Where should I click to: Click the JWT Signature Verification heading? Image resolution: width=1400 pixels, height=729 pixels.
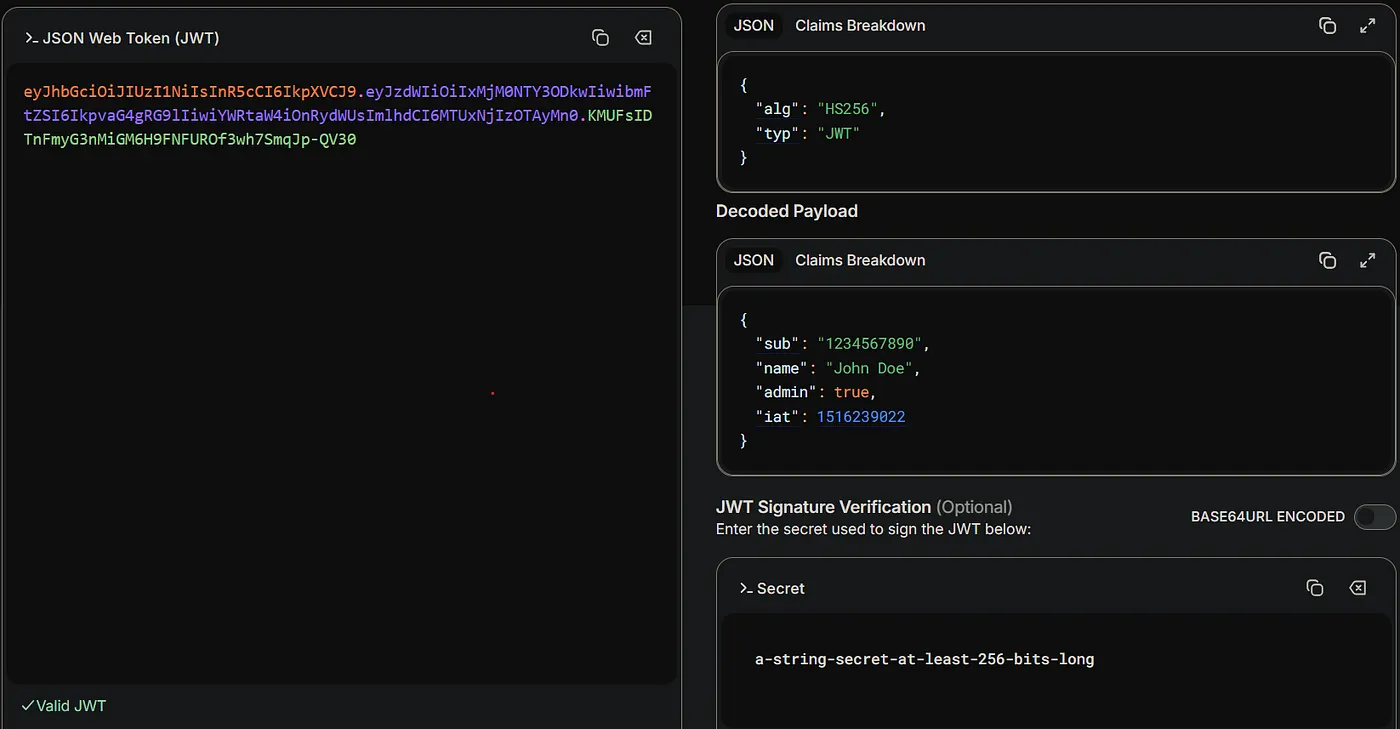[x=824, y=507]
